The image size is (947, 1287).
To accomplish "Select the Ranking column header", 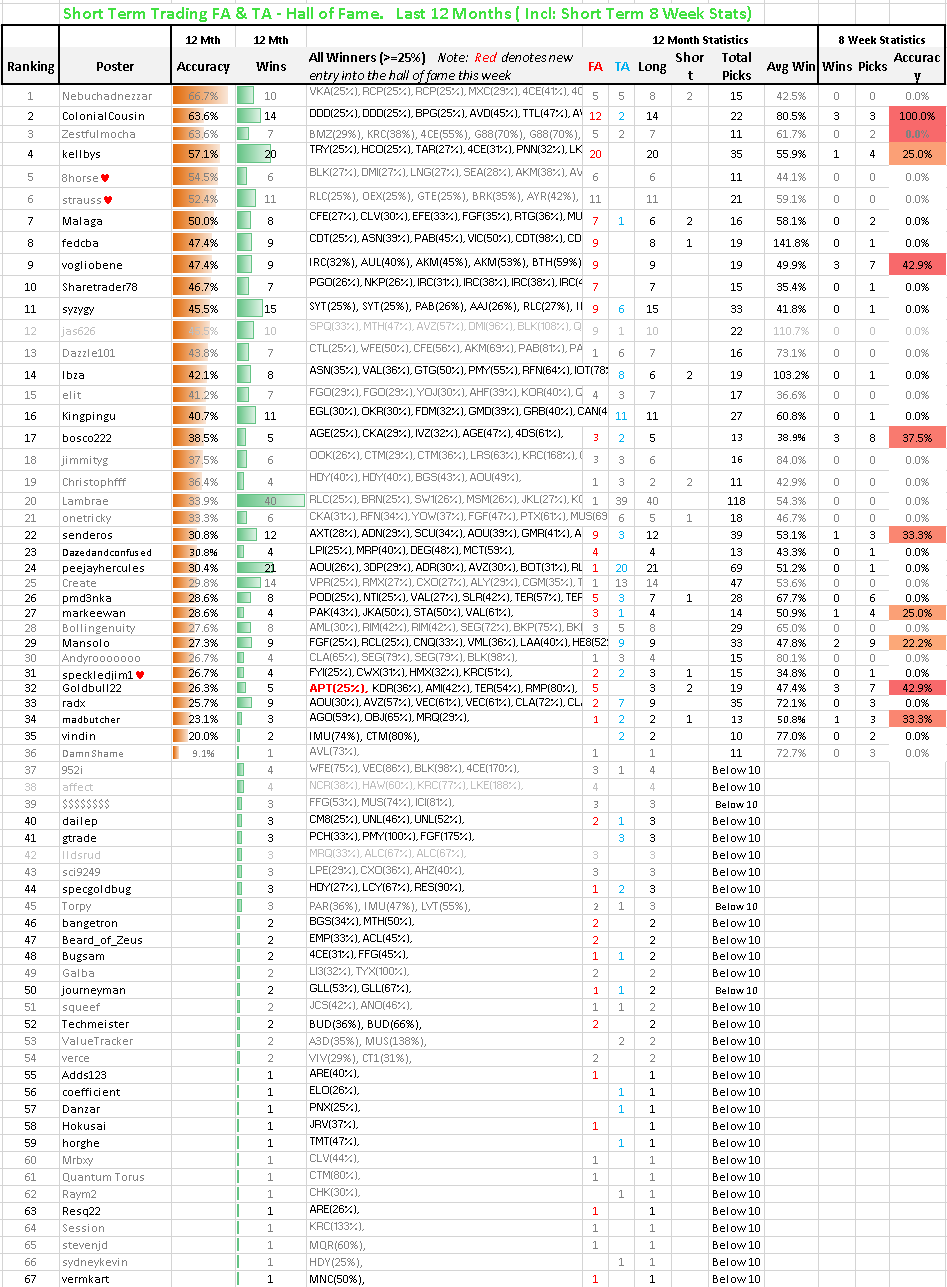I will [30, 67].
